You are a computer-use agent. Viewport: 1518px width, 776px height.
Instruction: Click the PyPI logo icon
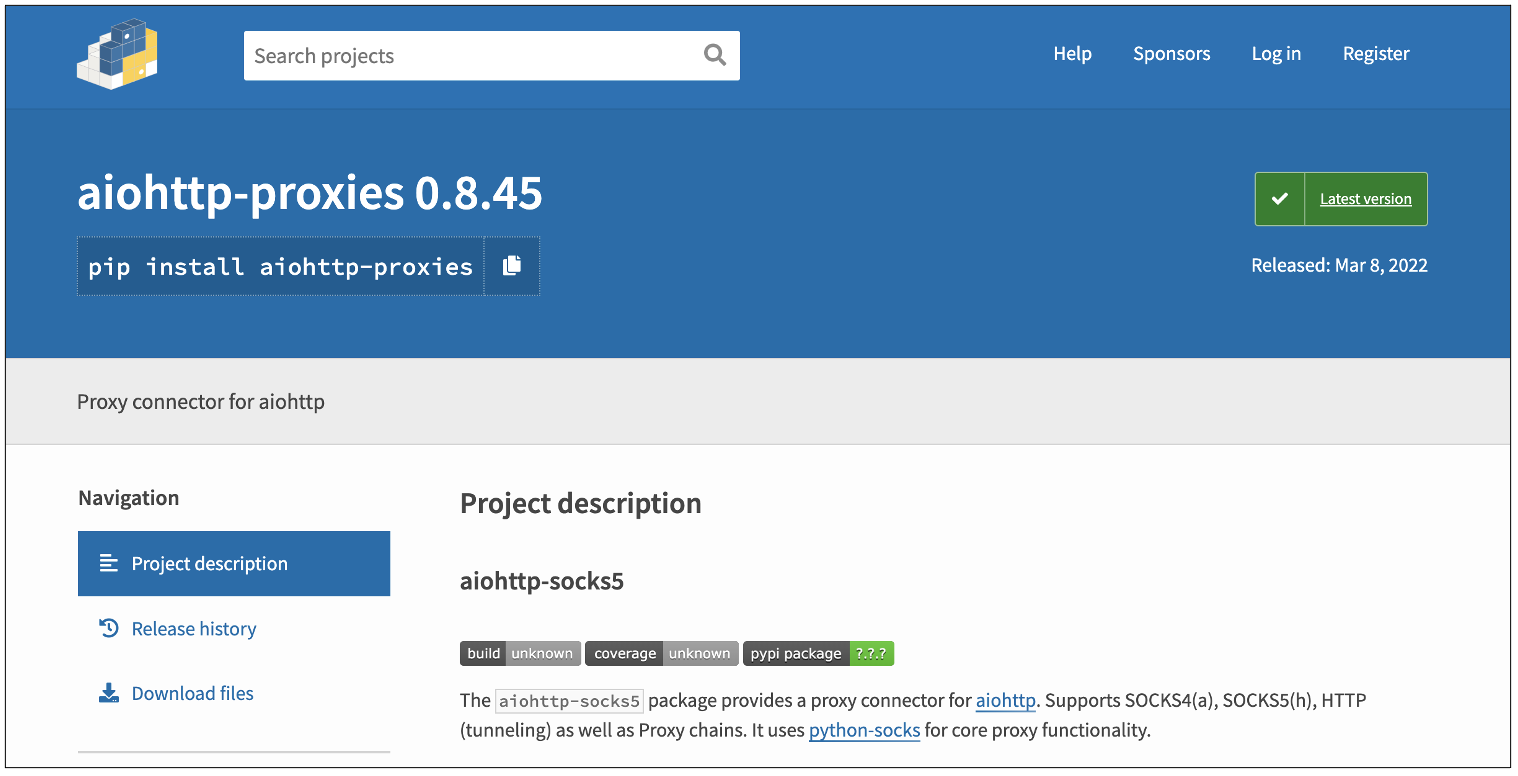(117, 55)
